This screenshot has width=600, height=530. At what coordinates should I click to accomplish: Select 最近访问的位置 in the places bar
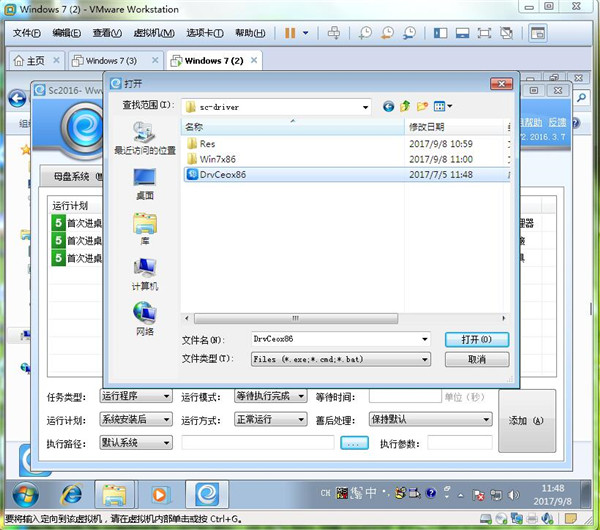click(x=145, y=138)
